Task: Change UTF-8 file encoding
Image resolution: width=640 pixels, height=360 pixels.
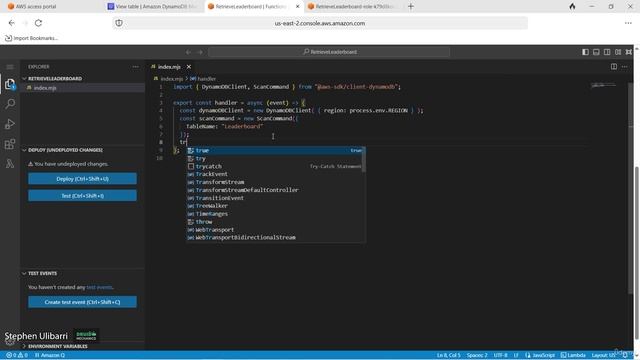Action: coord(500,355)
